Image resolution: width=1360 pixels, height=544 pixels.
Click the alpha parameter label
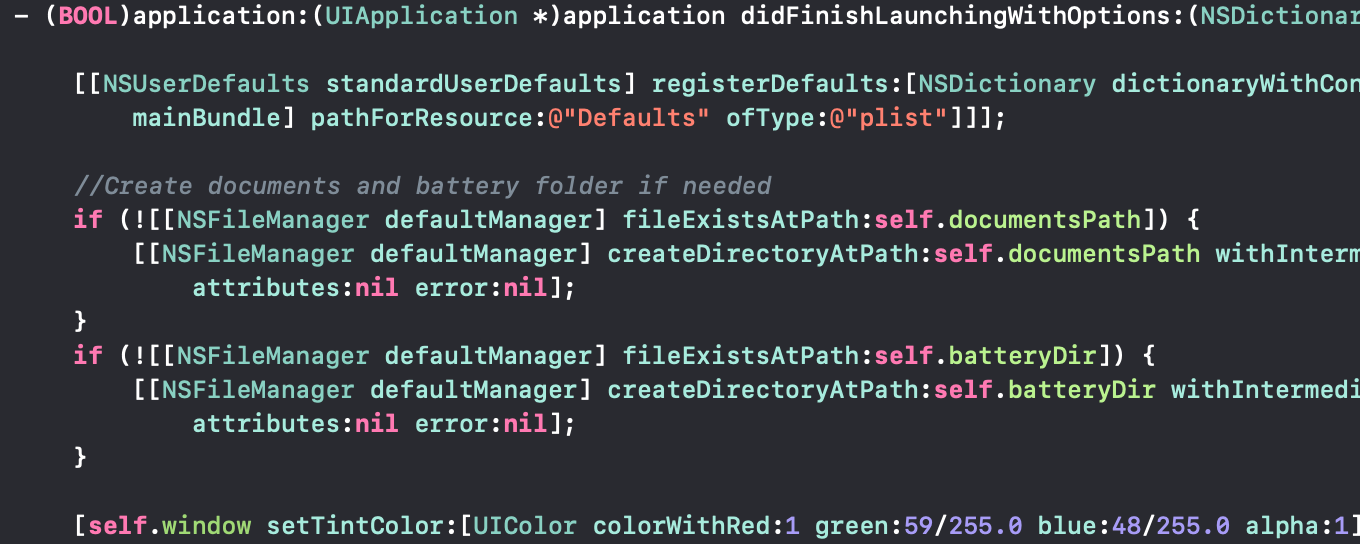[x=1282, y=525]
